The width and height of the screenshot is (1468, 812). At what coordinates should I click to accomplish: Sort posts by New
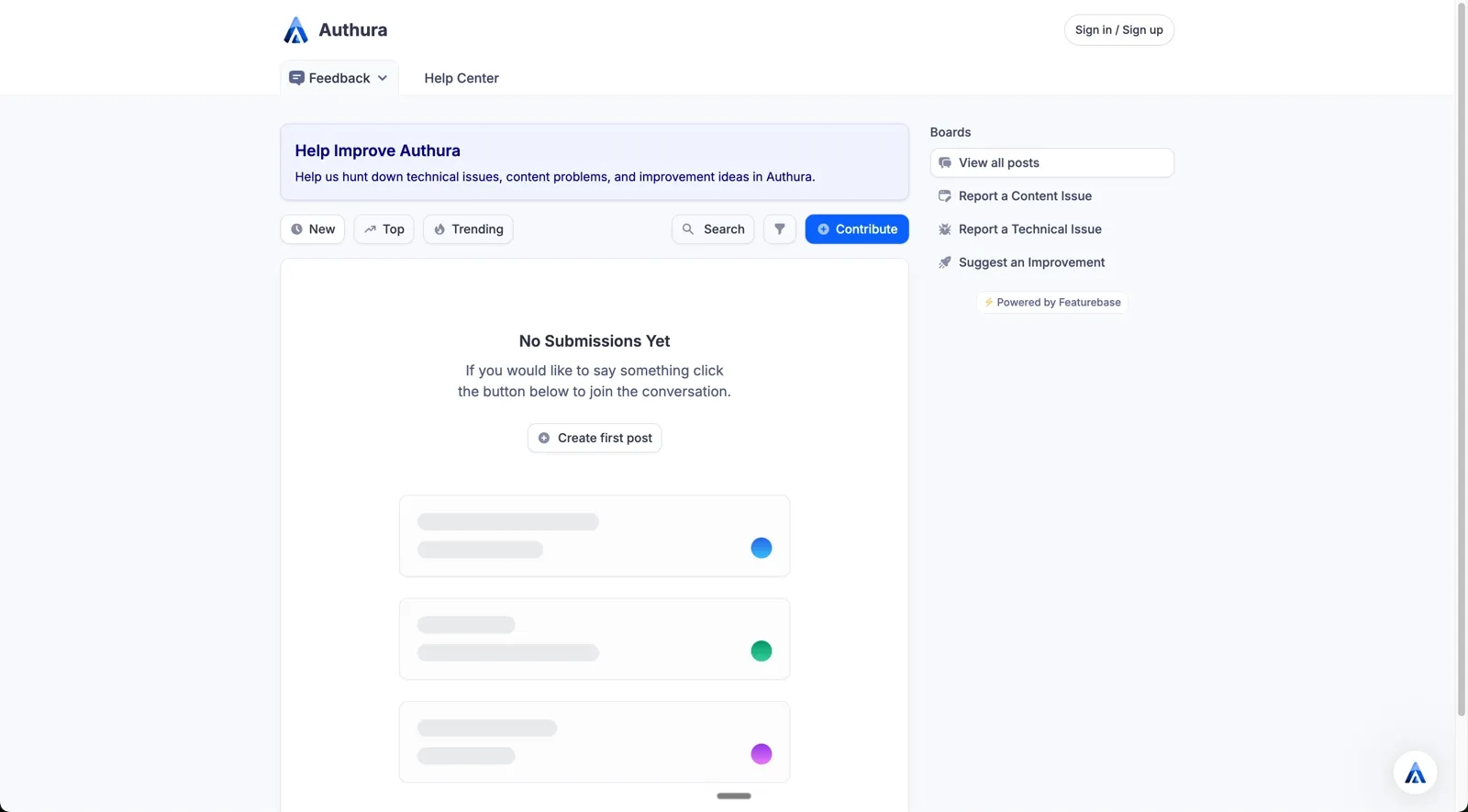pyautogui.click(x=313, y=229)
